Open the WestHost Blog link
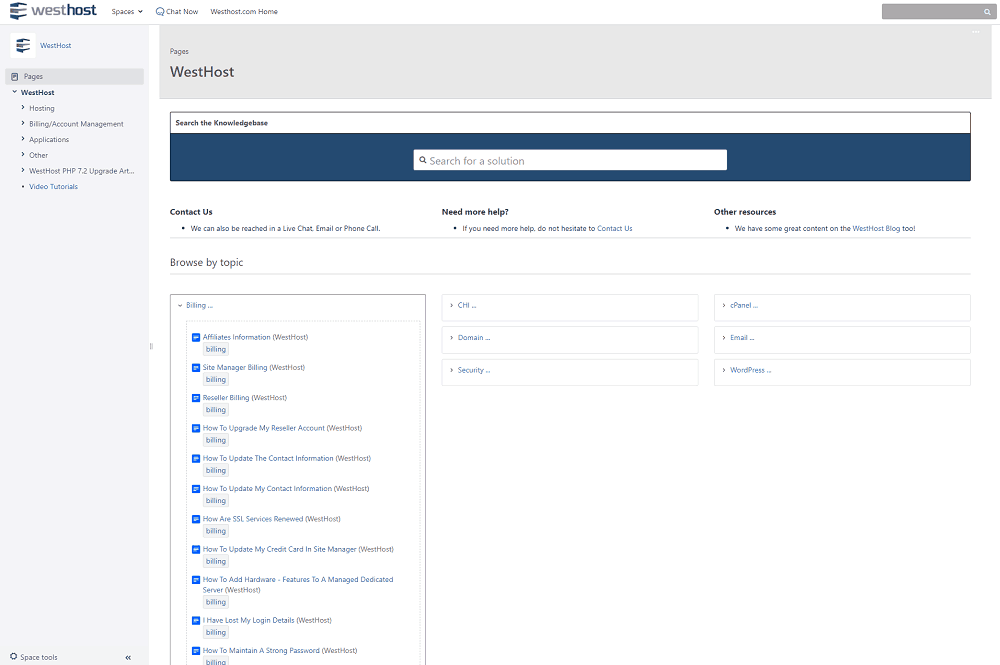Image resolution: width=1000 pixels, height=665 pixels. (x=876, y=228)
